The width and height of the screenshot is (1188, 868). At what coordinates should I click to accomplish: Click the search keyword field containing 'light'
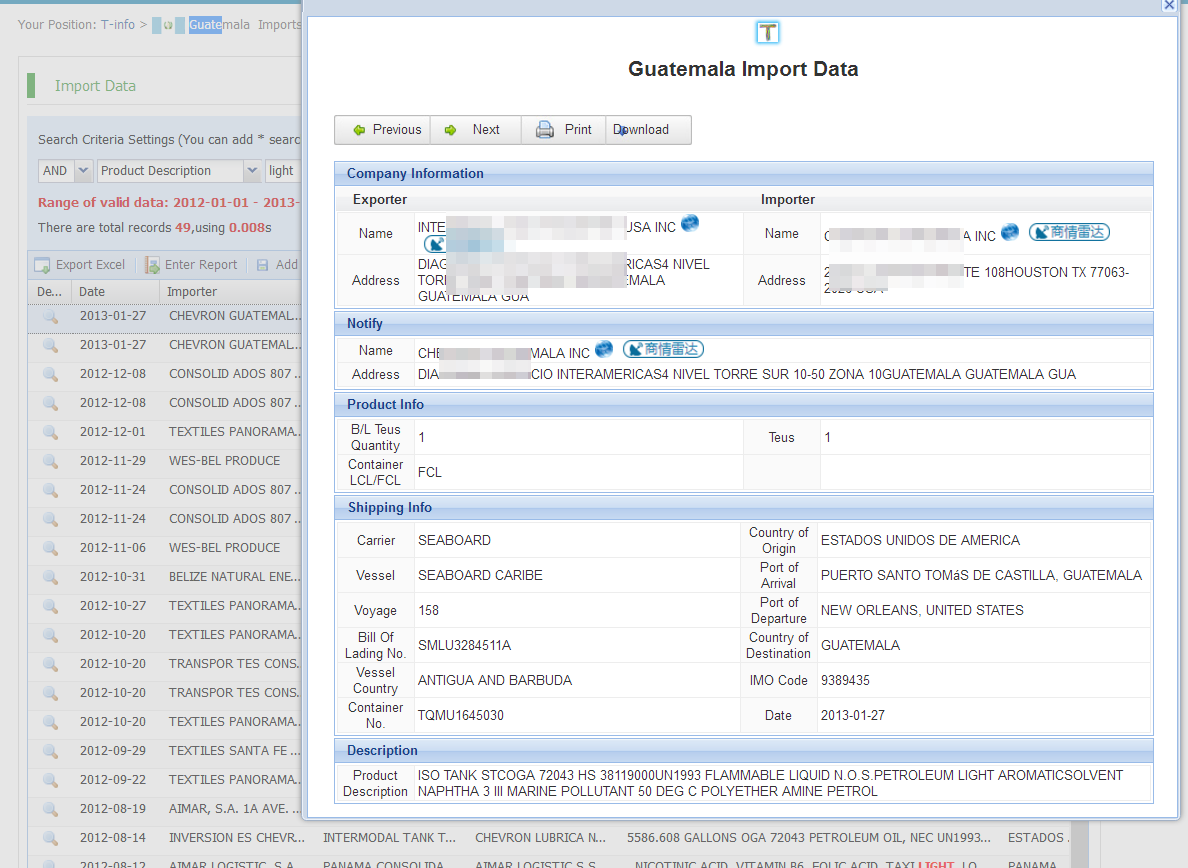click(x=282, y=171)
